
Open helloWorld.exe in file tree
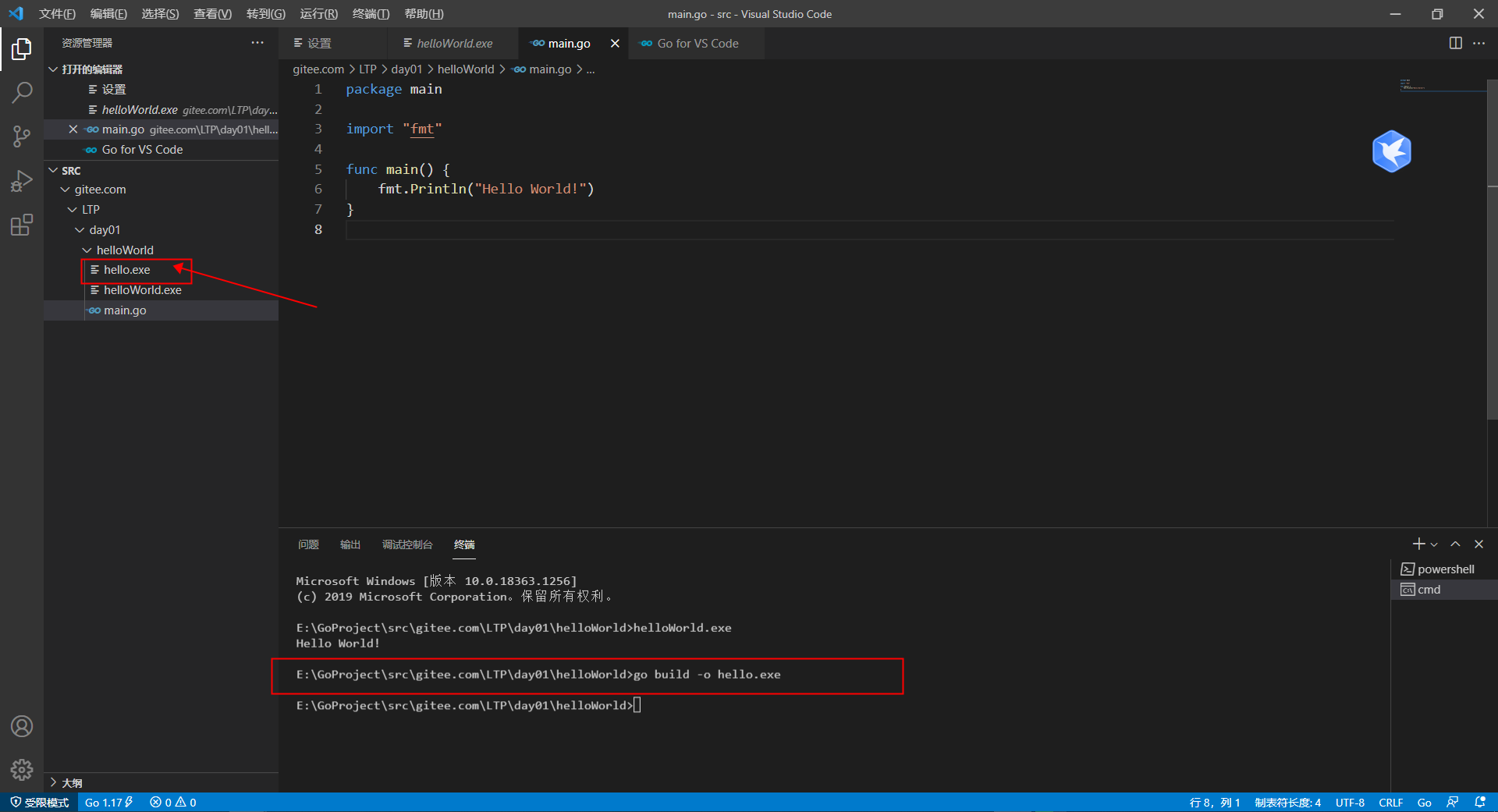(161, 290)
